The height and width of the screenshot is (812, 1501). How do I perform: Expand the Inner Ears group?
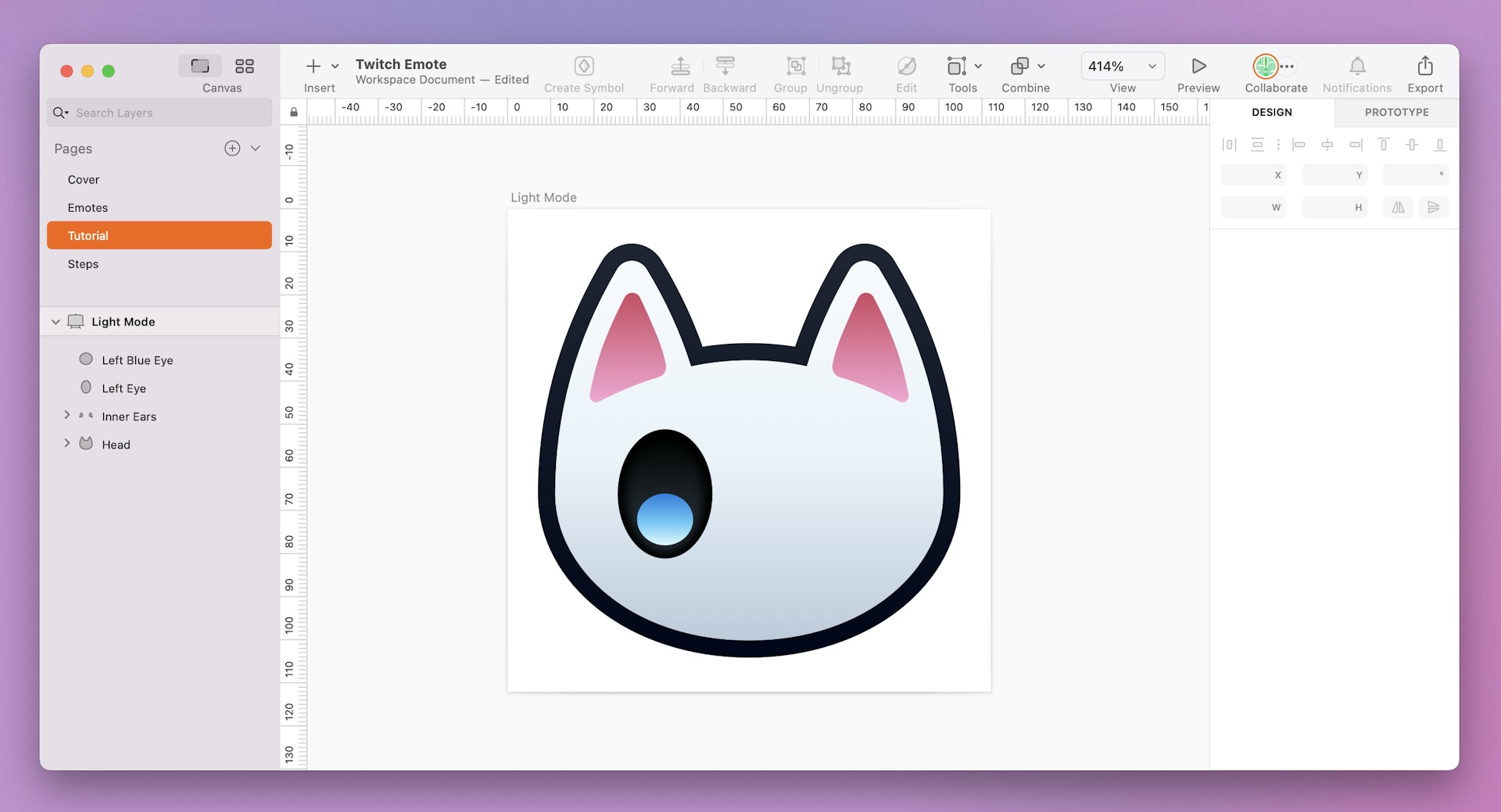click(67, 416)
